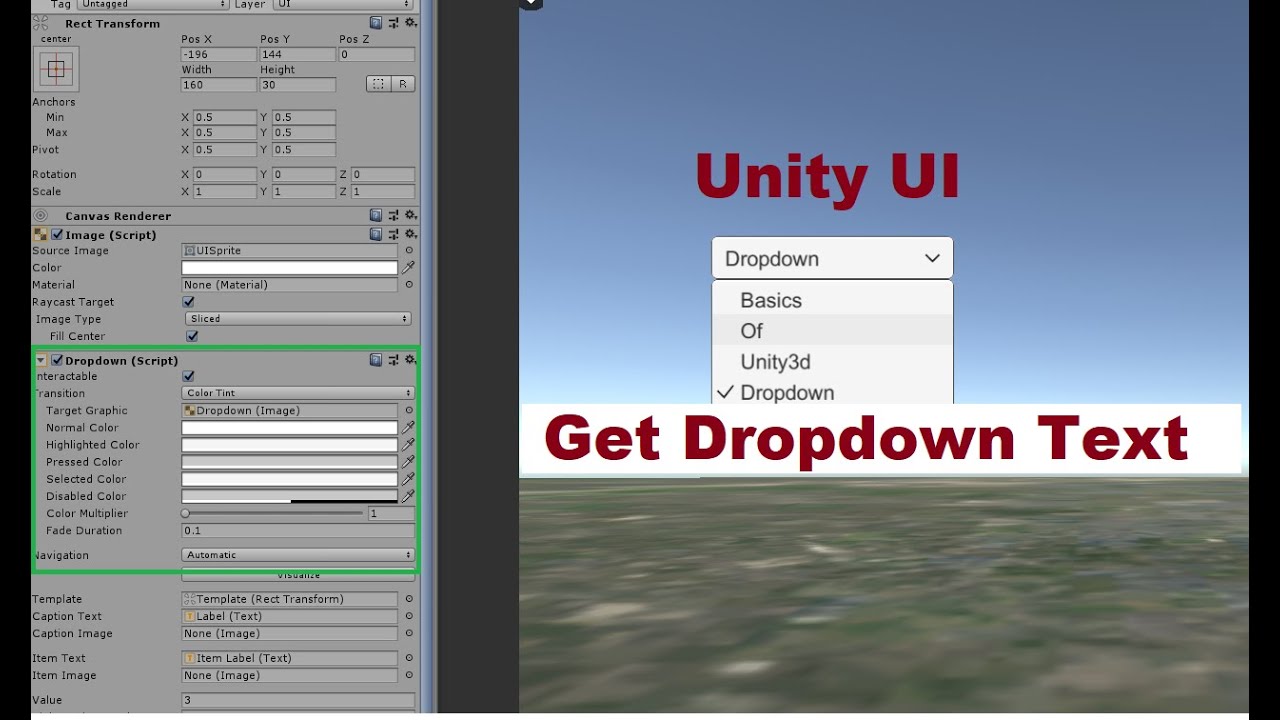1280x720 pixels.
Task: Use the eyedropper for Highlighted Color
Action: point(408,445)
